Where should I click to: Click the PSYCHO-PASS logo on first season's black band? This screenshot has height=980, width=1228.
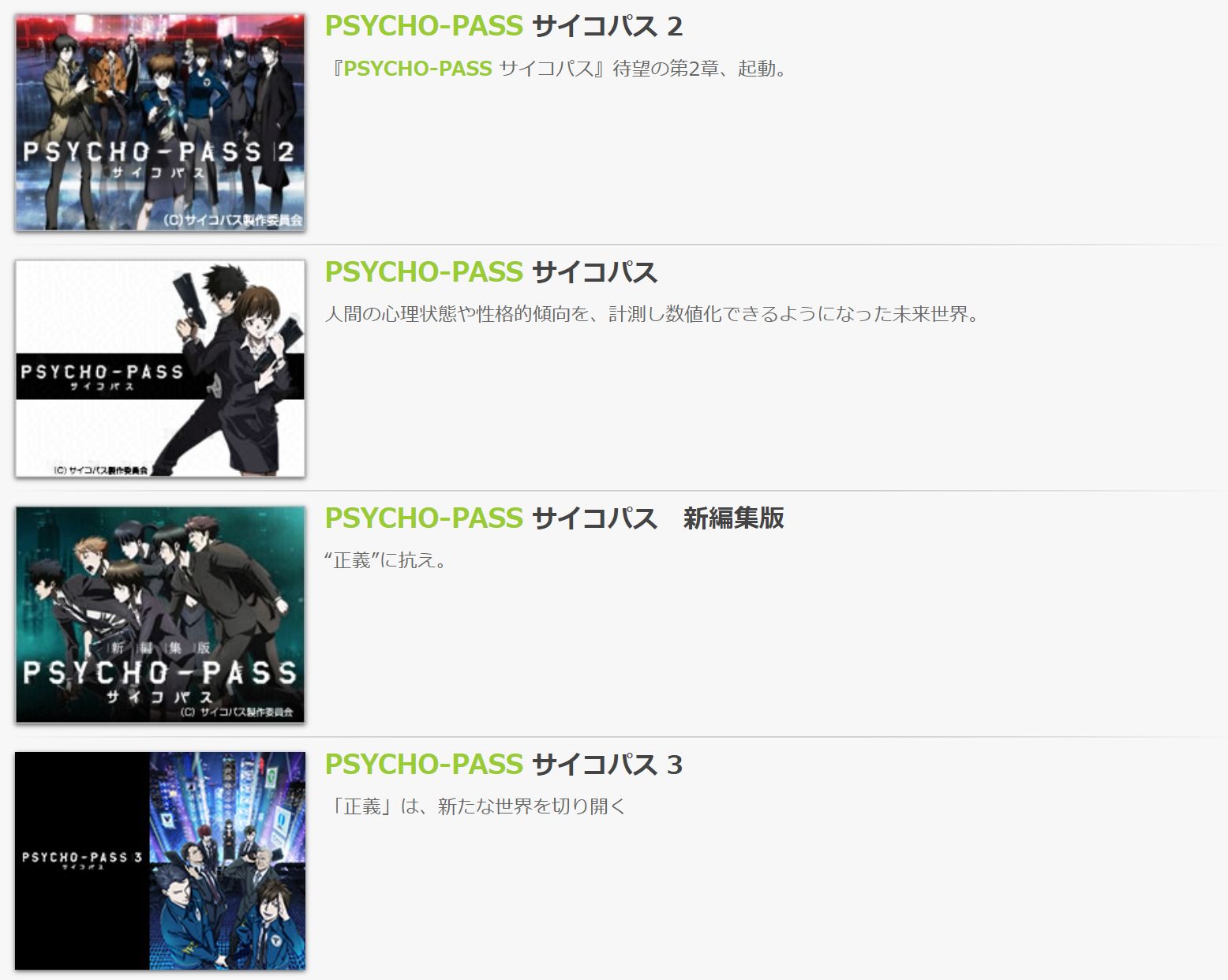(x=102, y=376)
